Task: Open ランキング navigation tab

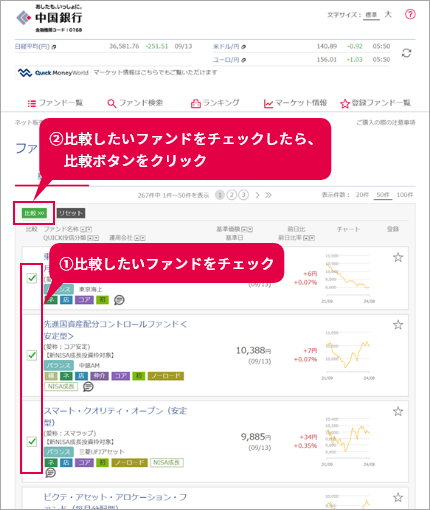Action: pos(215,103)
